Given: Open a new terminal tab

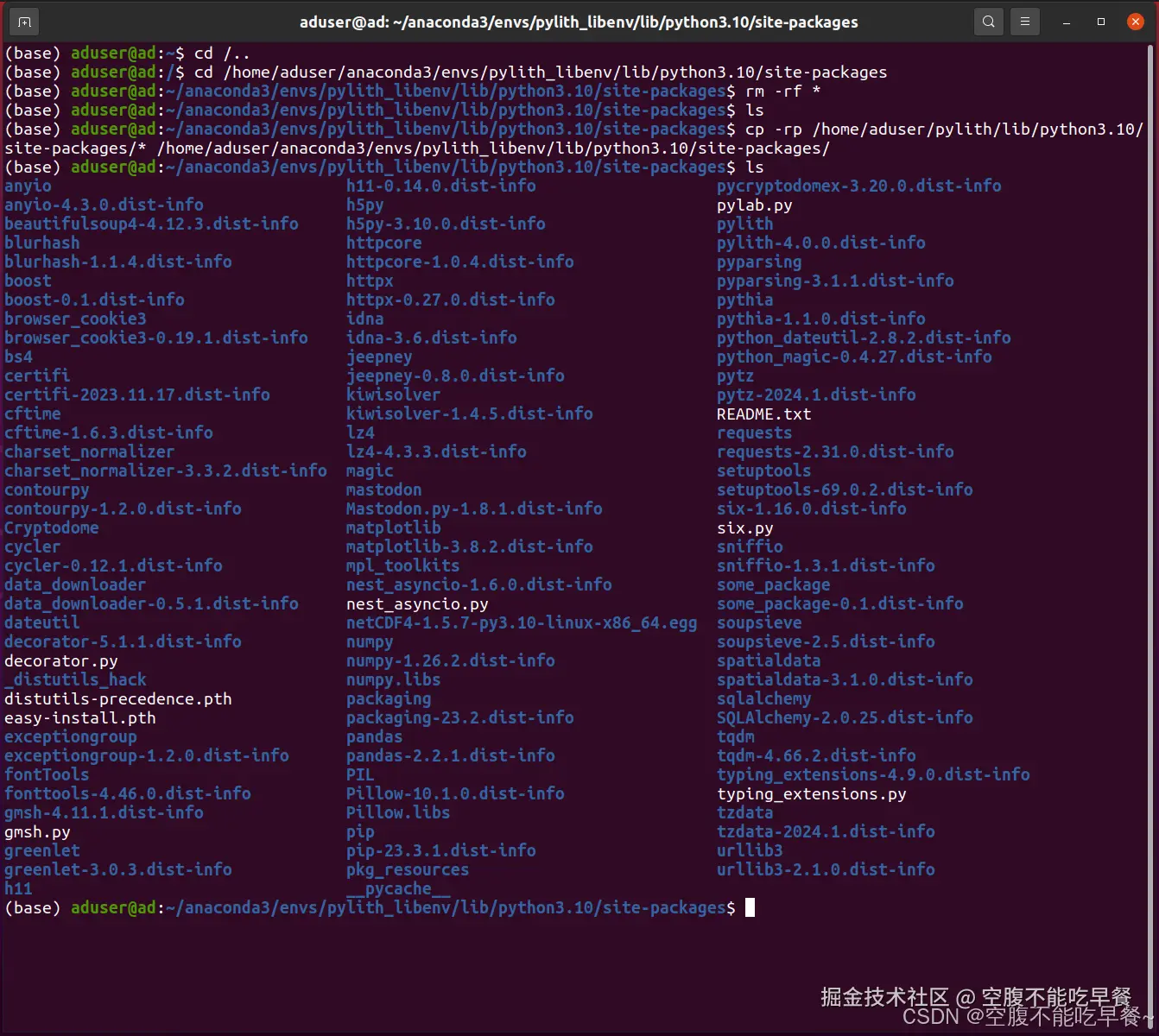Looking at the screenshot, I should 24,22.
